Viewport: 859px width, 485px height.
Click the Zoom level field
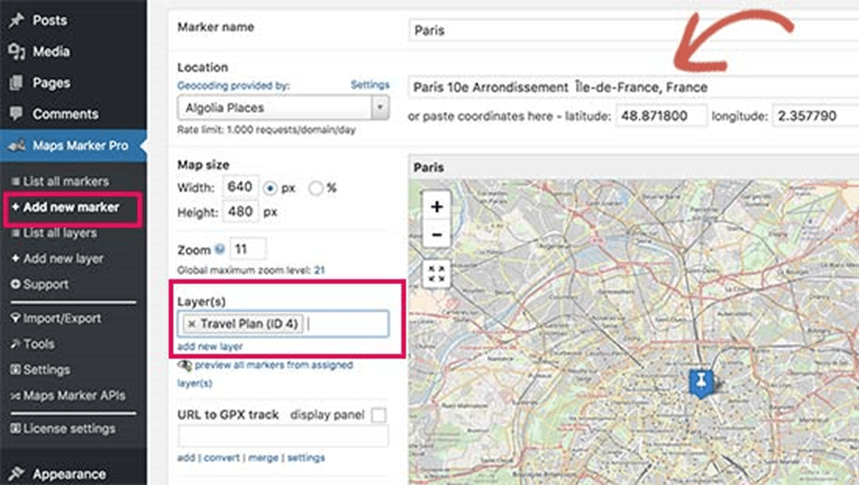pos(248,249)
